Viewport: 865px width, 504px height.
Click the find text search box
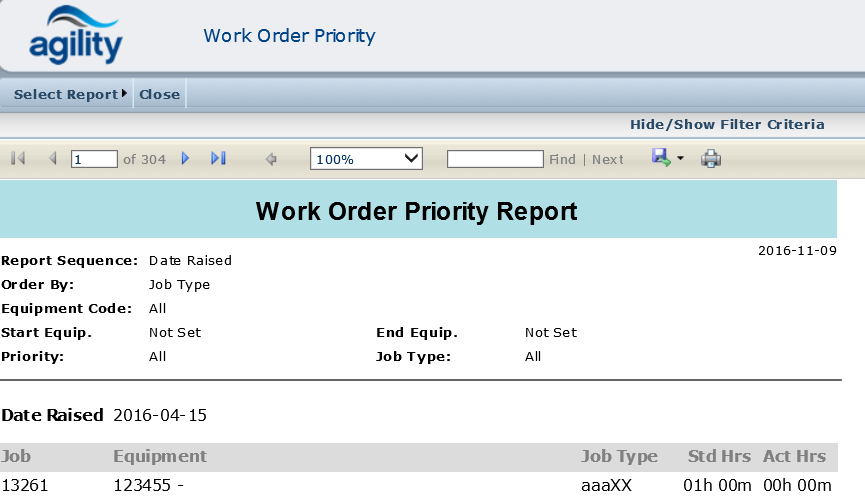495,159
